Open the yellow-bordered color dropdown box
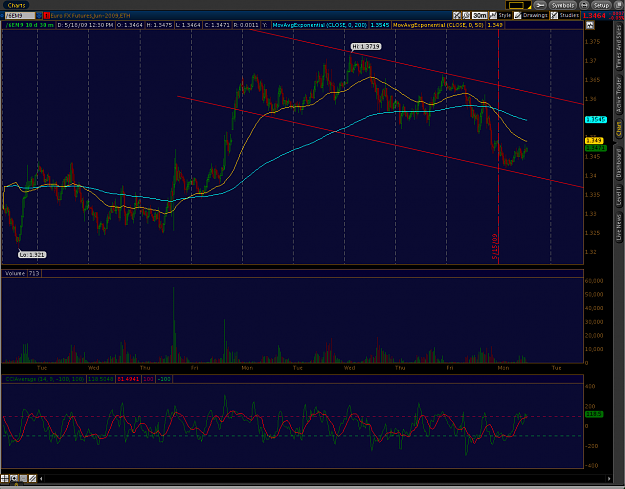This screenshot has width=625, height=489. (518, 5)
